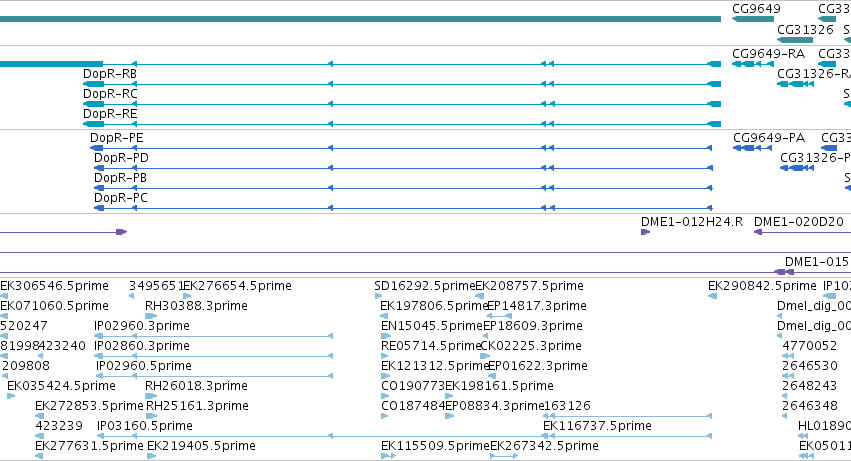Image resolution: width=851 pixels, height=461 pixels.
Task: Click the EK198161.5prime EST label
Action: (x=499, y=387)
